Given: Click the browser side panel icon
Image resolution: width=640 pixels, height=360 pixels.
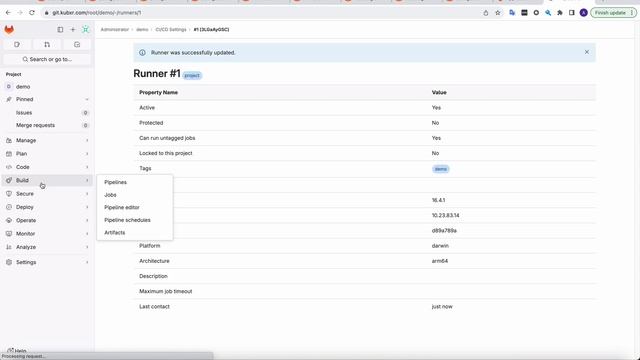Looking at the screenshot, I should point(572,13).
